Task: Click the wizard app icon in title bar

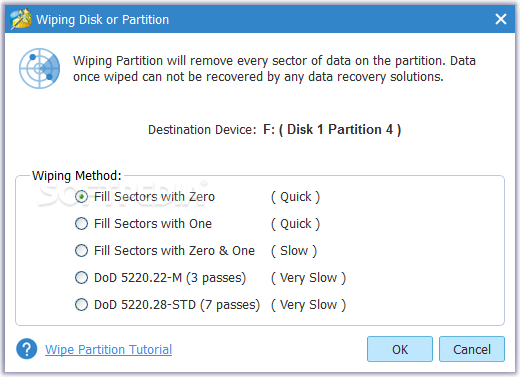Action: pos(21,19)
